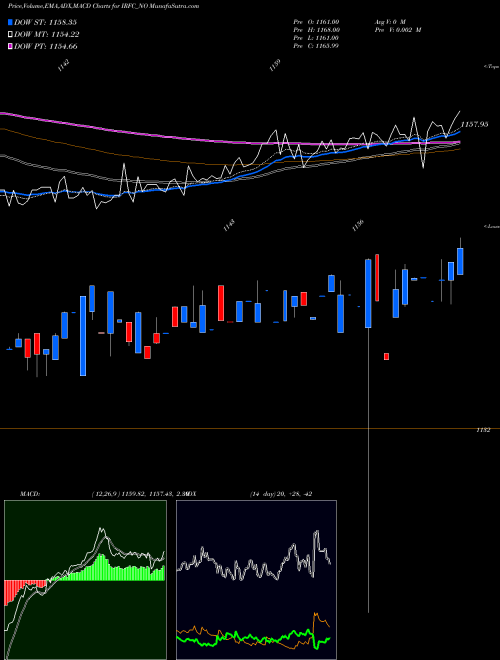
Task: Click the 1142 rotated price label
Action: point(64,66)
